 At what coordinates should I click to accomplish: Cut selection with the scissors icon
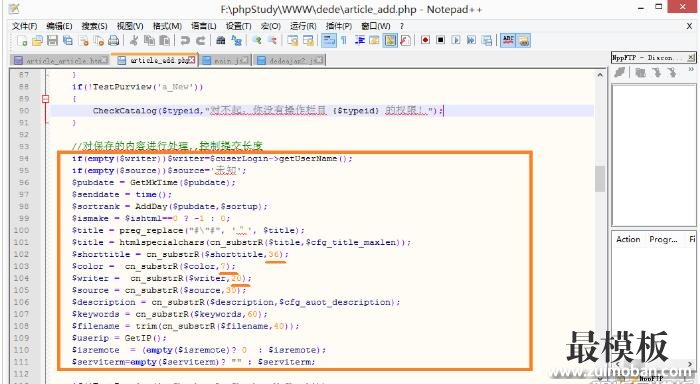(133, 41)
